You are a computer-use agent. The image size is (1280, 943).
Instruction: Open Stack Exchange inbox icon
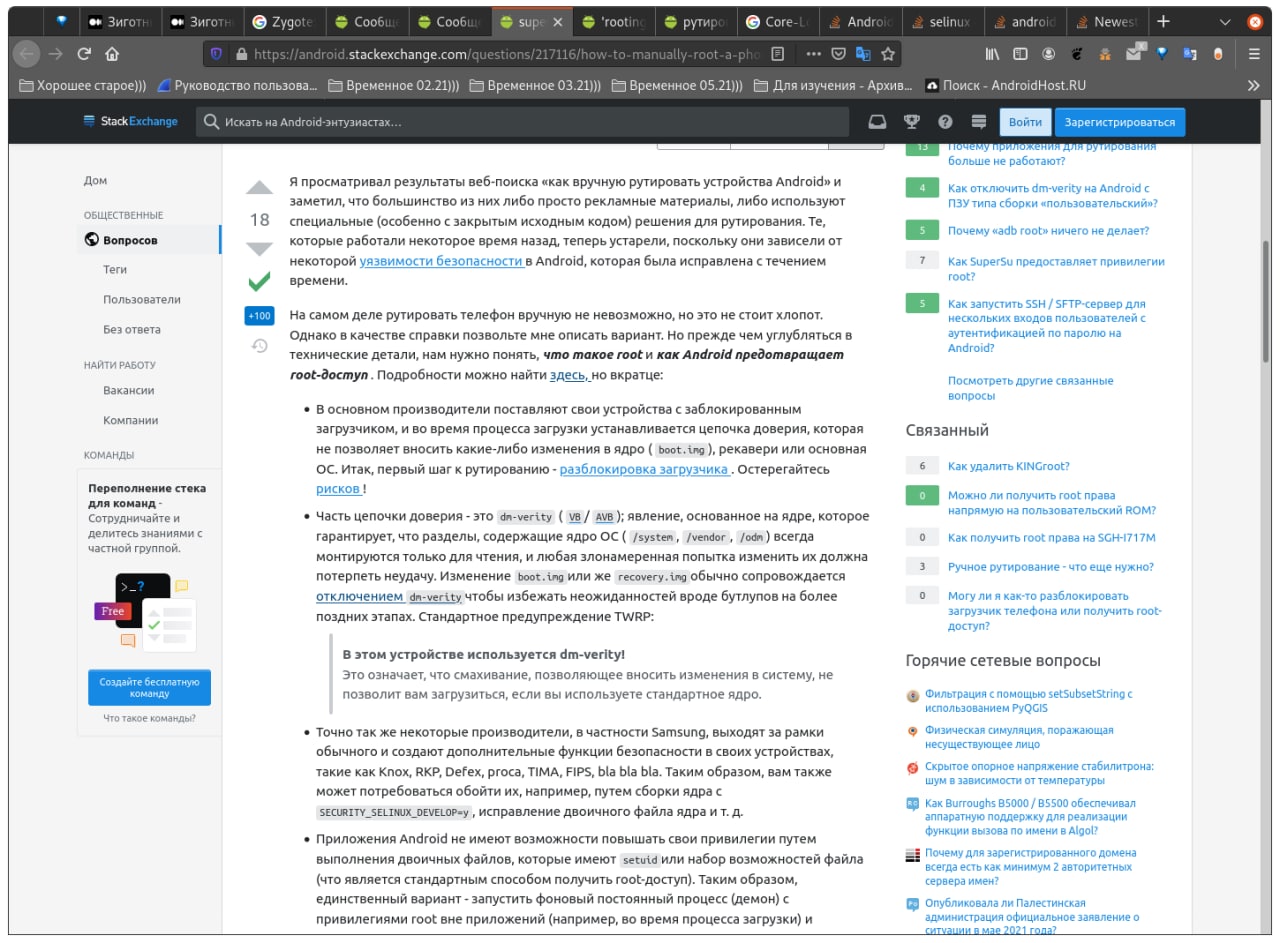[x=877, y=122]
